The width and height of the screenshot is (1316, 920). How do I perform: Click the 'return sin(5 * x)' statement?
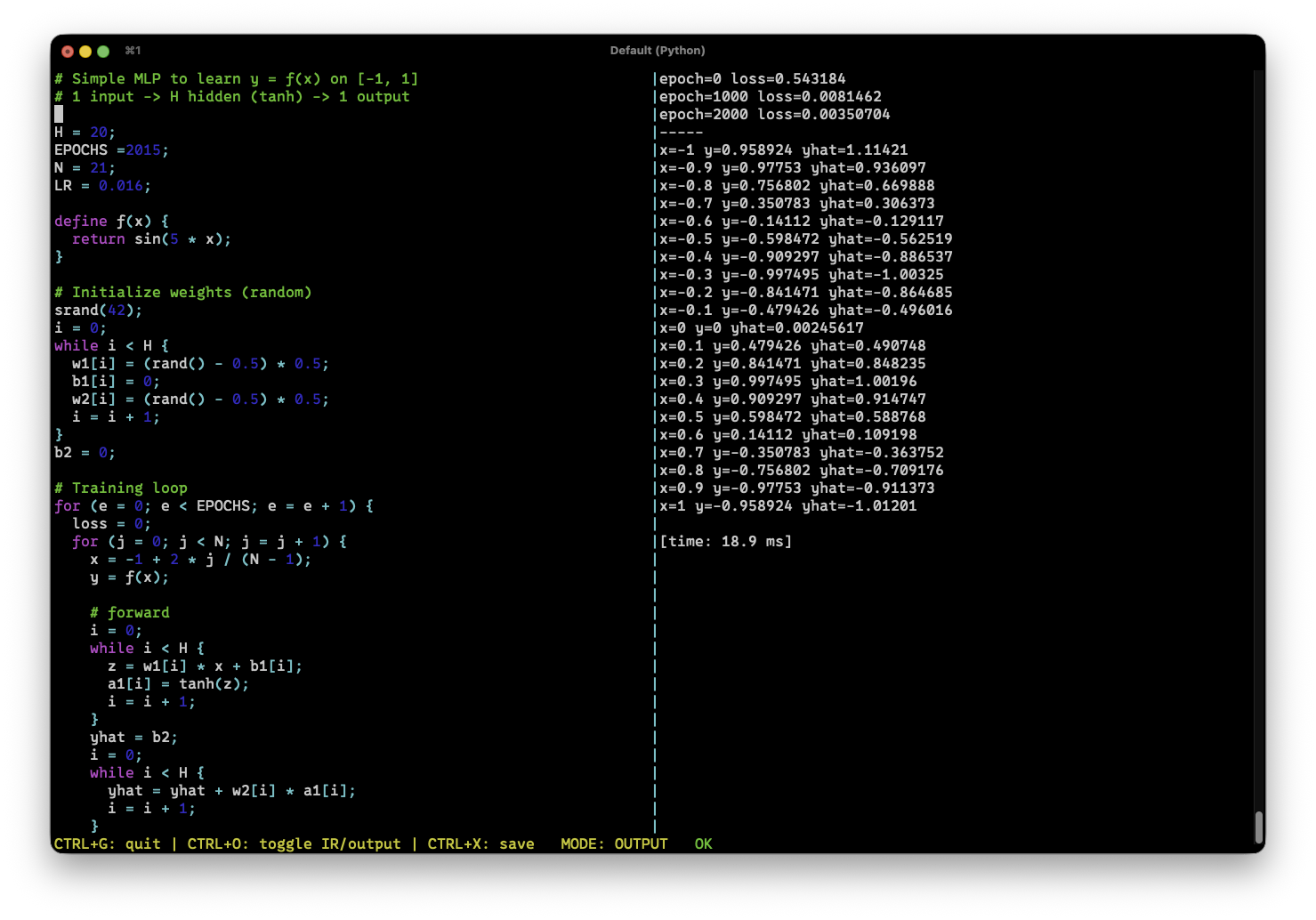click(151, 238)
